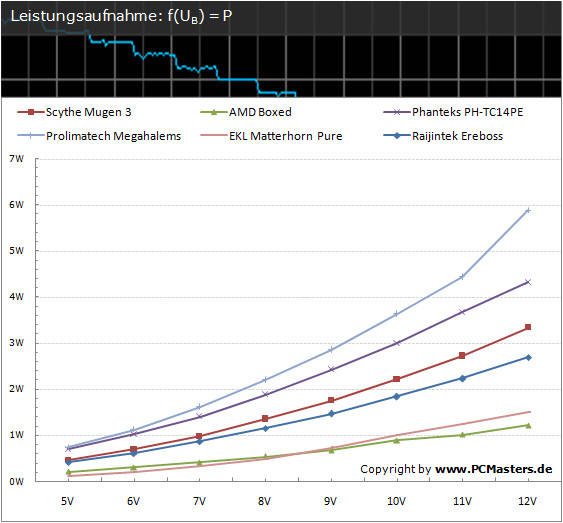Click Raijintek Ereboss diamond at 9V

pos(331,414)
